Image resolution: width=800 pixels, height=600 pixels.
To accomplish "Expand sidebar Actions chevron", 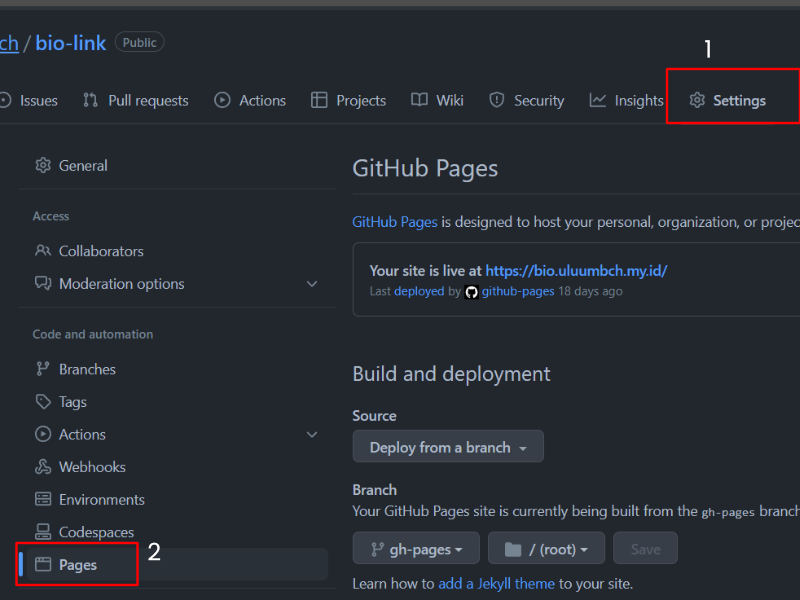I will (312, 435).
